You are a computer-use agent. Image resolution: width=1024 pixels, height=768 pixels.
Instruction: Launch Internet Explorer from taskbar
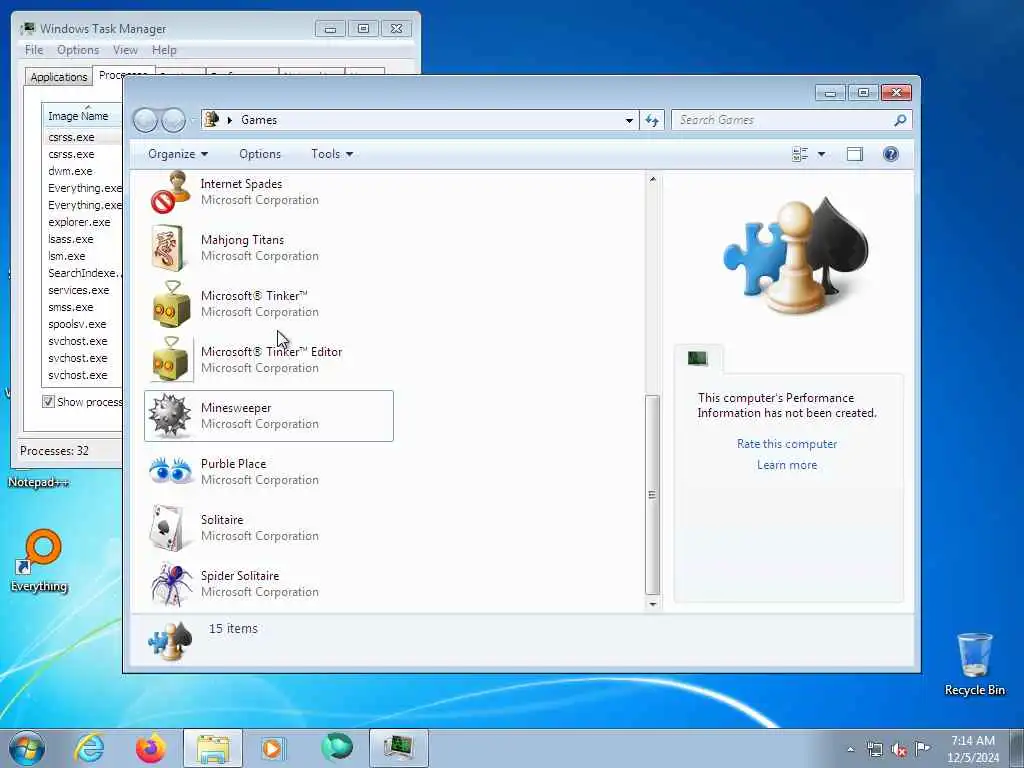coord(89,748)
